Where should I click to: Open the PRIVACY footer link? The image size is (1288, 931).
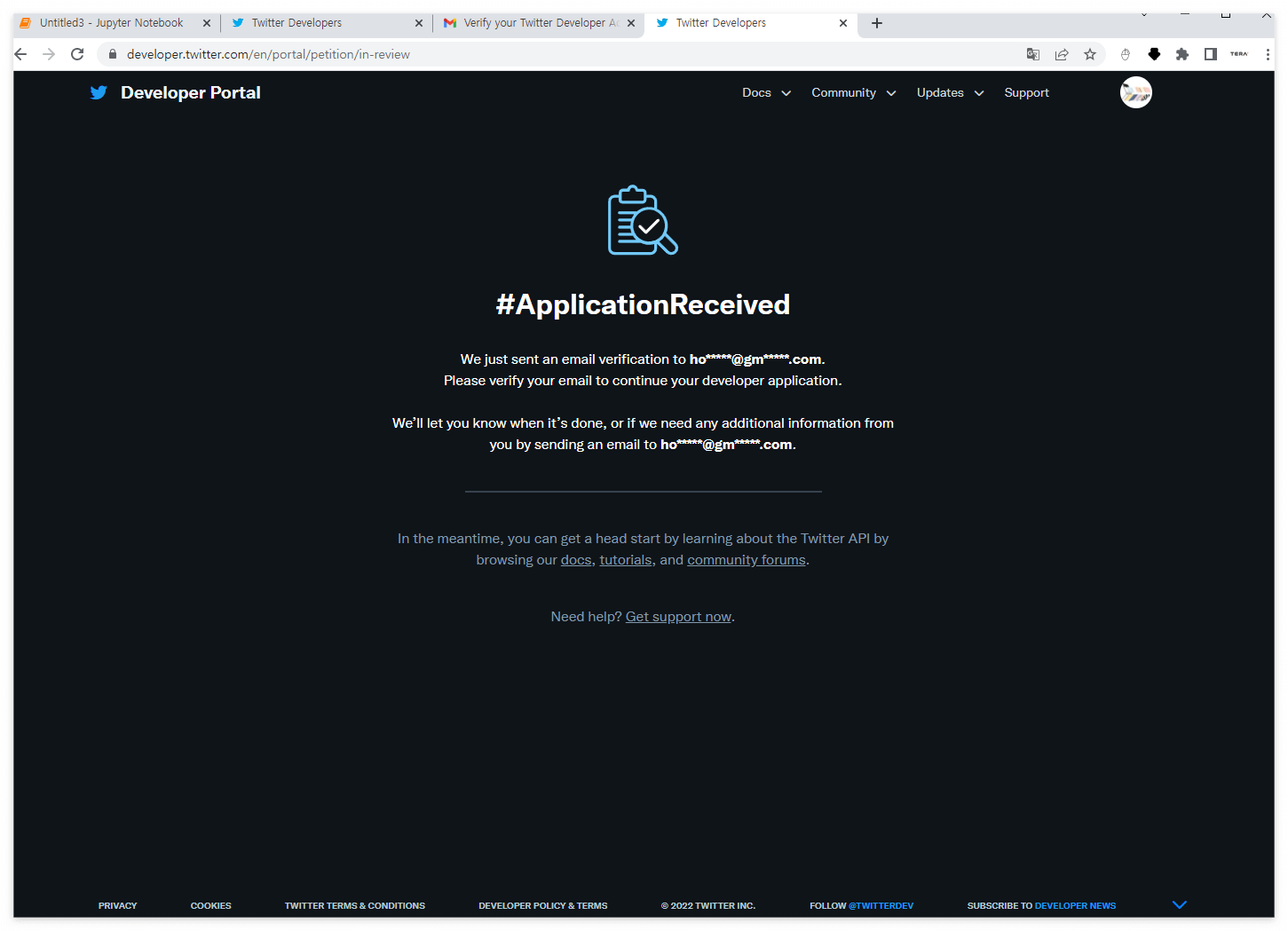[x=118, y=905]
